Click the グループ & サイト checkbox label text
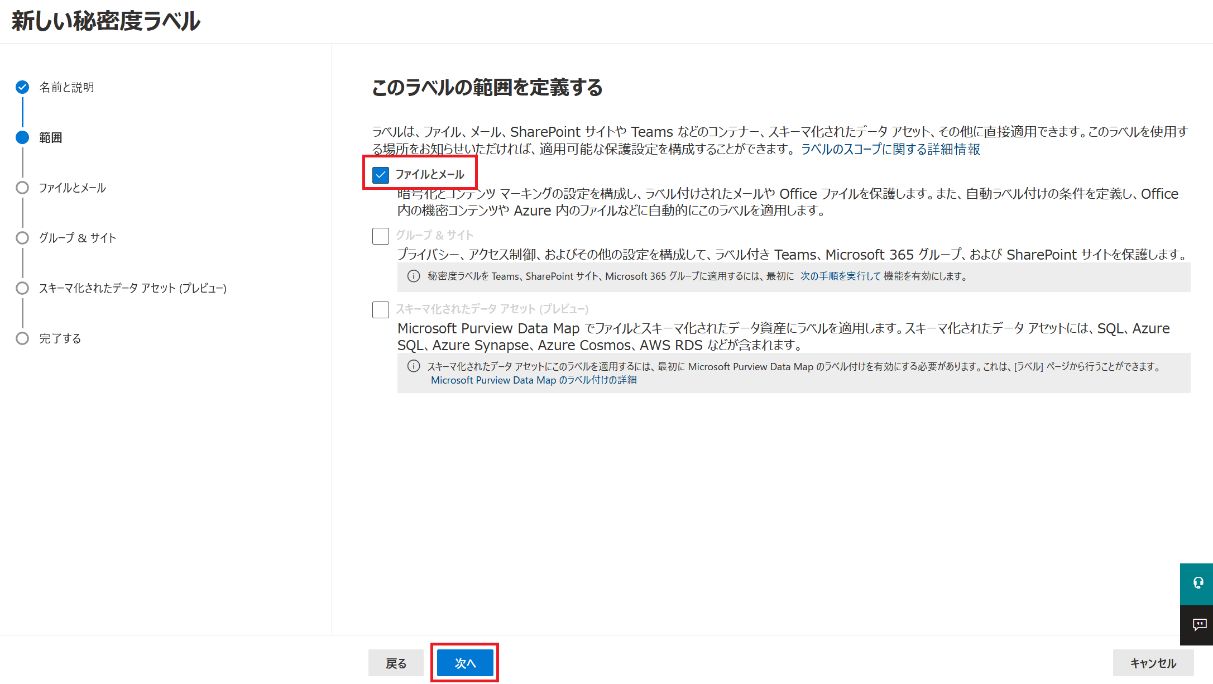 point(434,235)
